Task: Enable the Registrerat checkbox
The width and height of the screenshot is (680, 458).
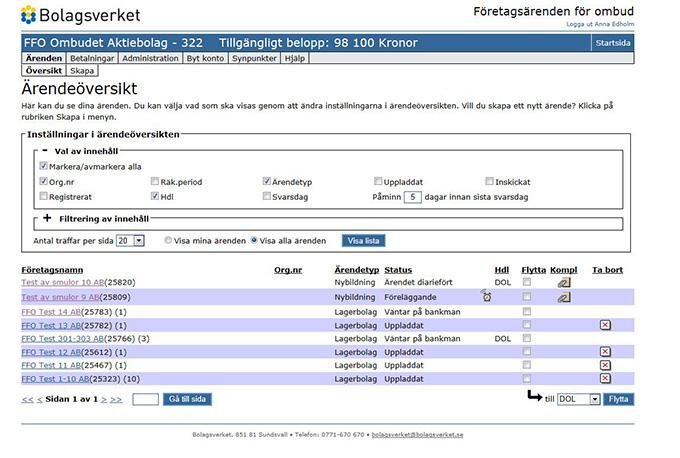Action: (x=43, y=196)
